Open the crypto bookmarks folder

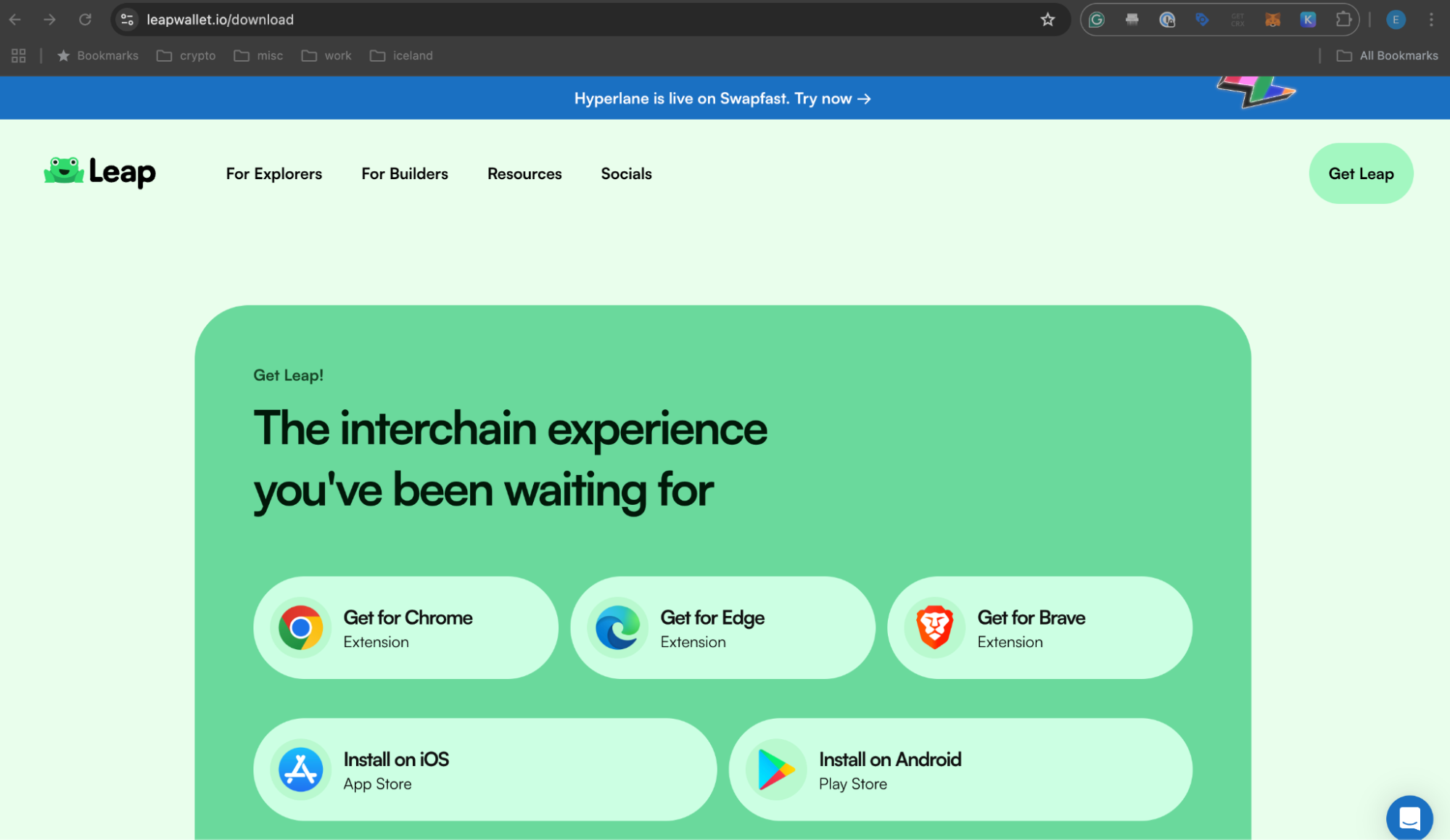pos(186,55)
